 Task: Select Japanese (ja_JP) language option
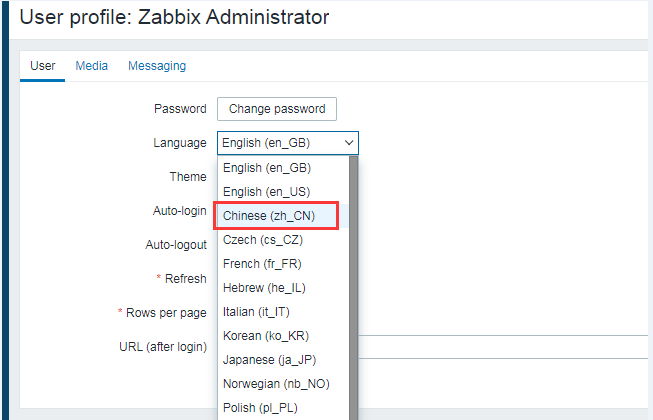pyautogui.click(x=270, y=360)
